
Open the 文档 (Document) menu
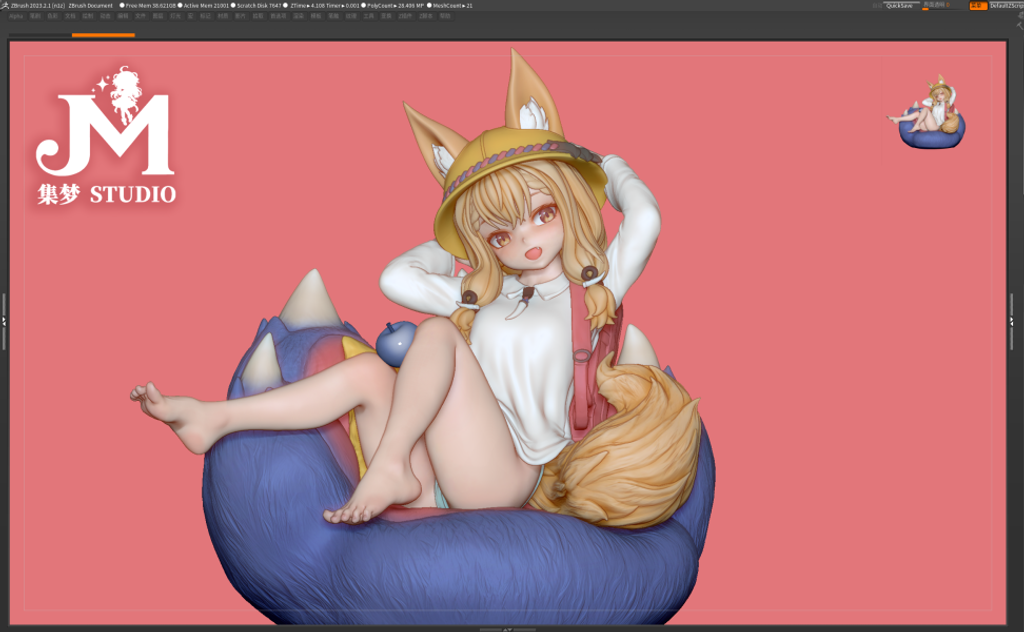click(70, 16)
